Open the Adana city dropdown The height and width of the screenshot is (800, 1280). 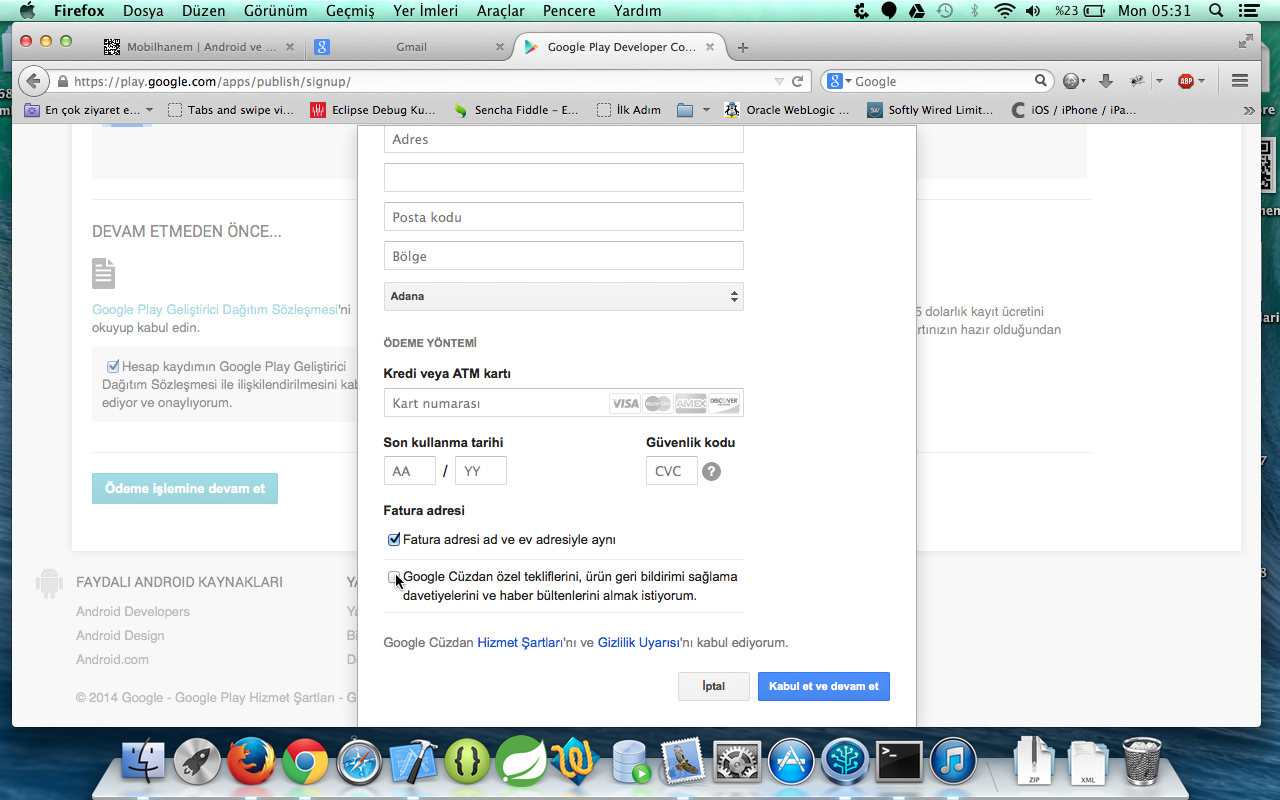pyautogui.click(x=563, y=296)
